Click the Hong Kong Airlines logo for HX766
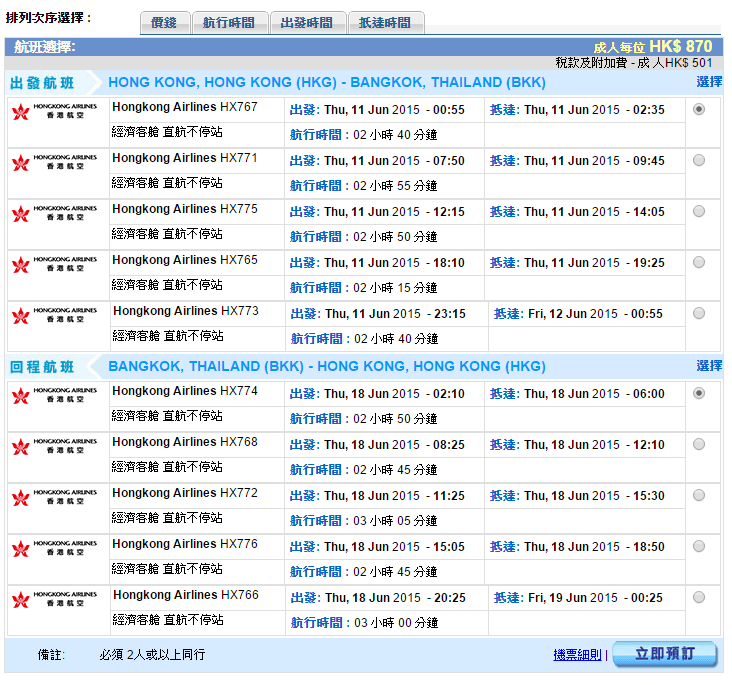This screenshot has width=732, height=685. pyautogui.click(x=55, y=598)
